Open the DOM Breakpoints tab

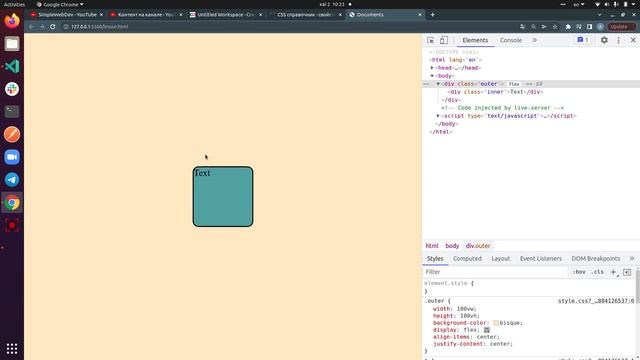596,258
